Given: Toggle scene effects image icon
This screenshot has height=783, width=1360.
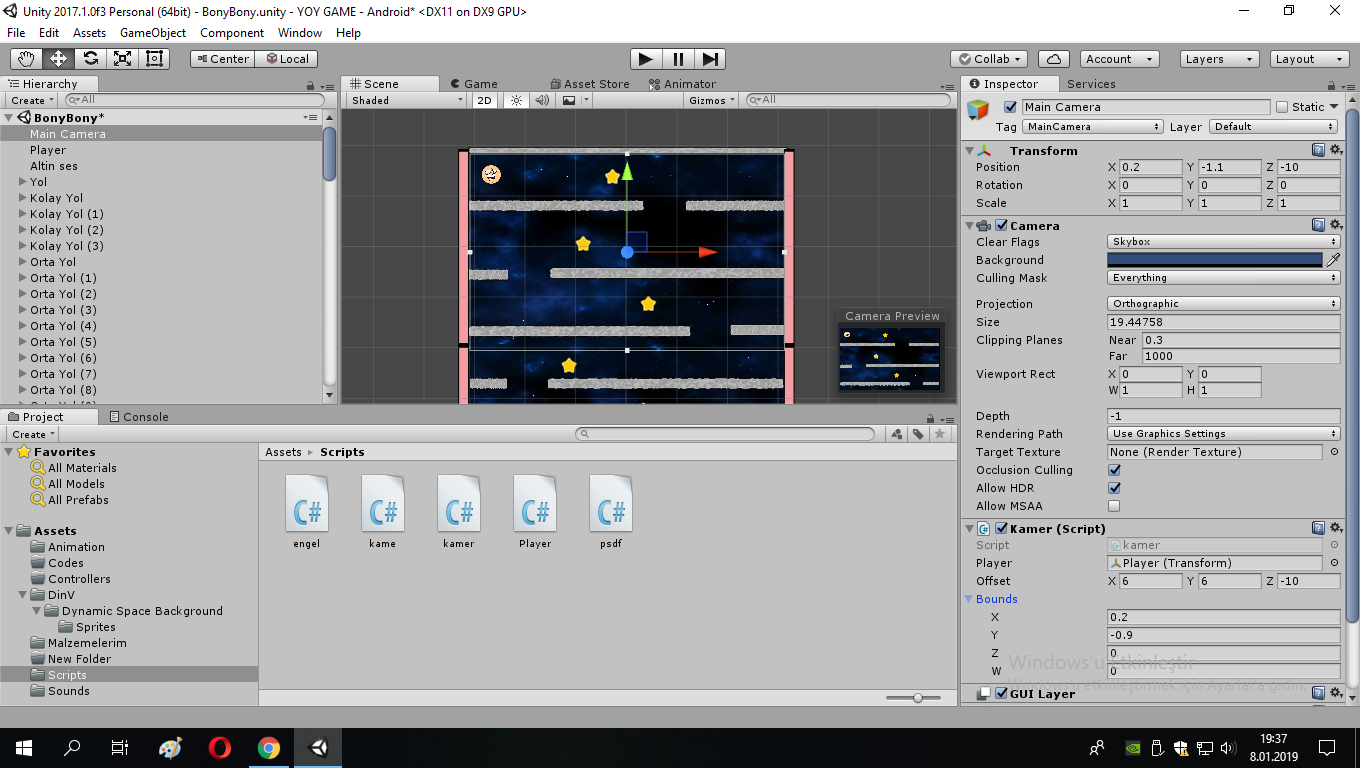Looking at the screenshot, I should [x=569, y=100].
